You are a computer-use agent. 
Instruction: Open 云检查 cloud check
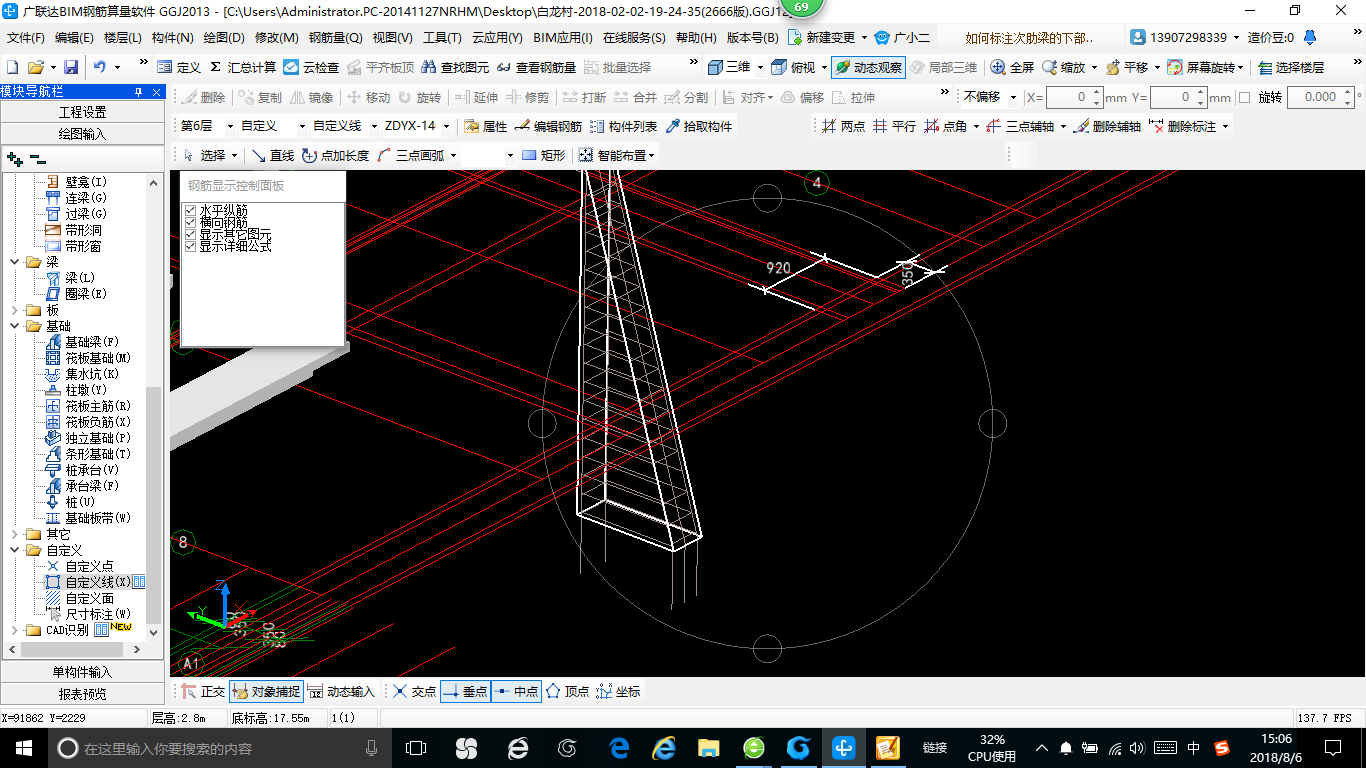[311, 67]
